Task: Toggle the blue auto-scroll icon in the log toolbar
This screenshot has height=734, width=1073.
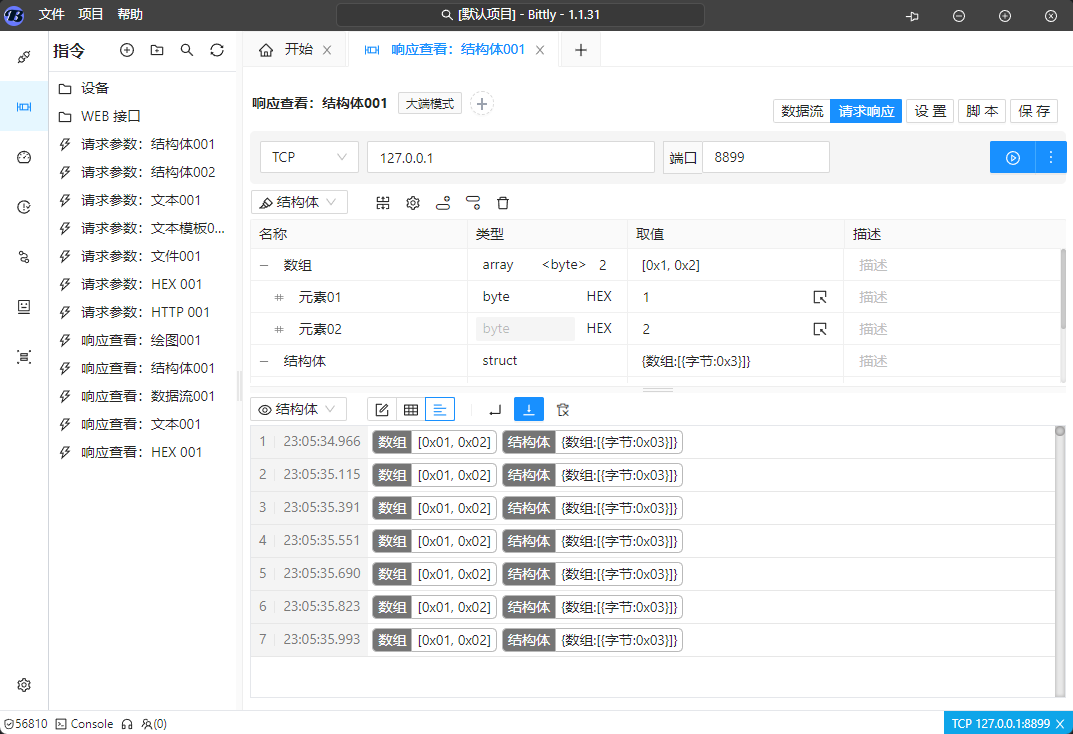Action: point(528,409)
